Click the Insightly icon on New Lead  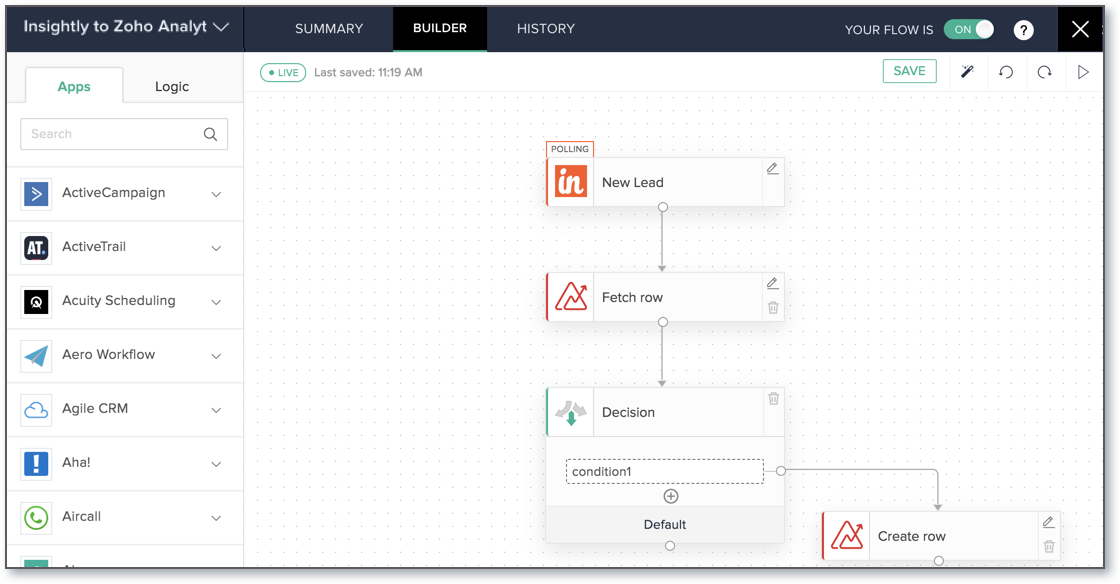571,182
